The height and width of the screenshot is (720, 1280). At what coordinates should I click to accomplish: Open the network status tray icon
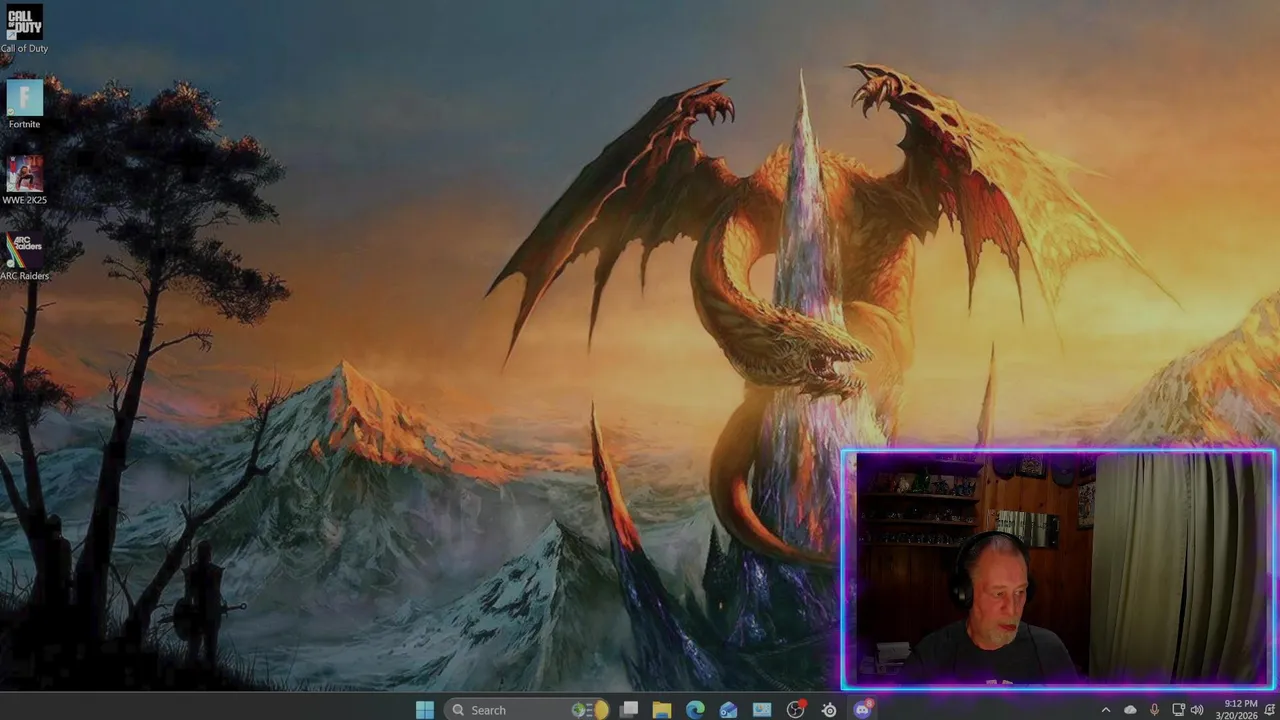point(1178,710)
